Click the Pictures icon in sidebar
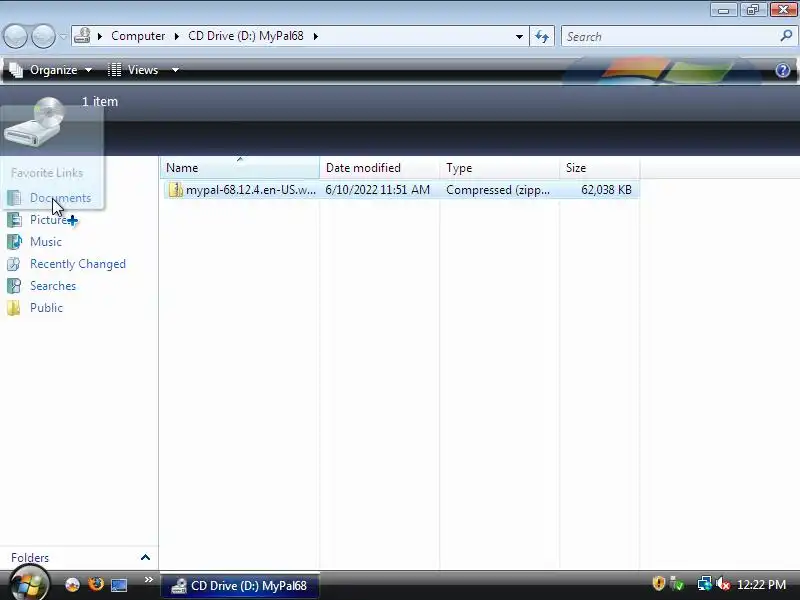The image size is (800, 600). [14, 220]
